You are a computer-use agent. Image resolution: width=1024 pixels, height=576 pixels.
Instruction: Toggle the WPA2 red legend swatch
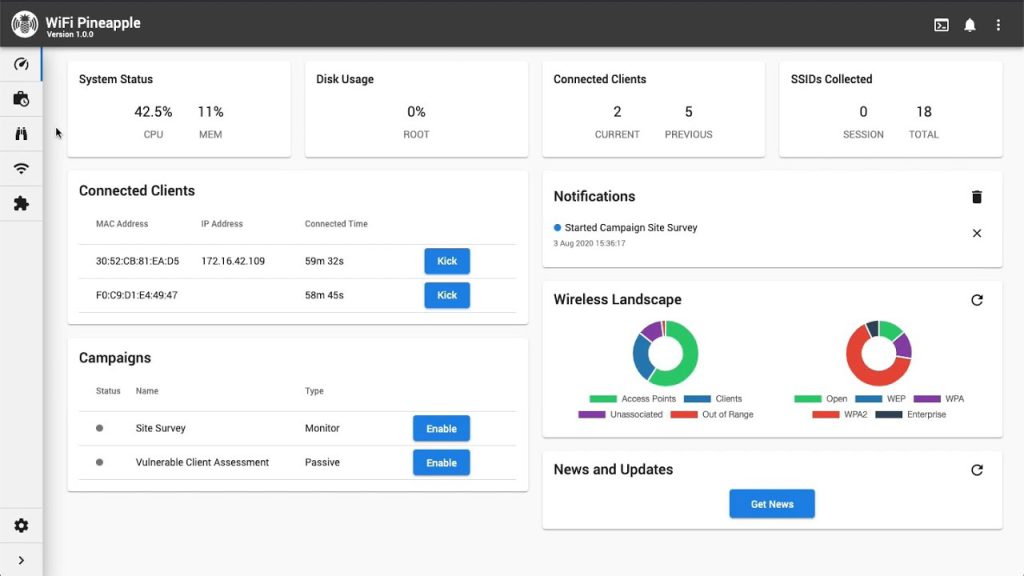(825, 414)
